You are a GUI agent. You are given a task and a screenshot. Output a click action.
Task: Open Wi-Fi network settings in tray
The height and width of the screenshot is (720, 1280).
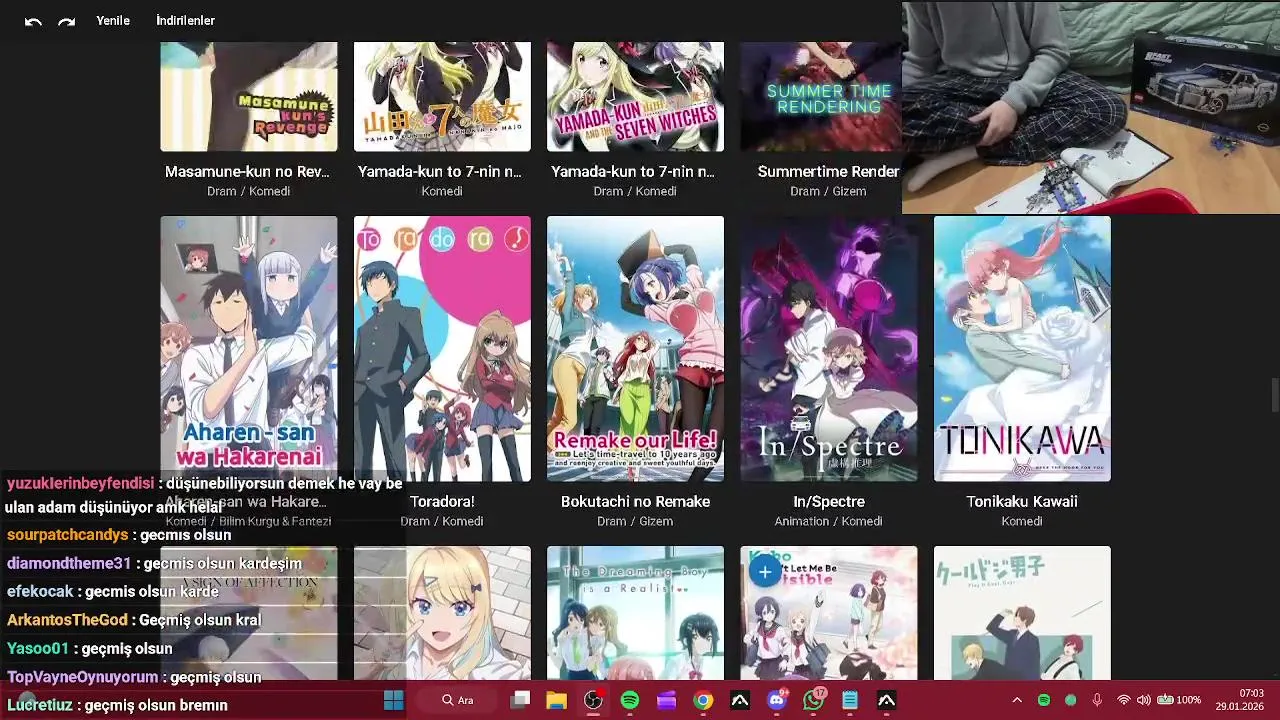(1124, 700)
